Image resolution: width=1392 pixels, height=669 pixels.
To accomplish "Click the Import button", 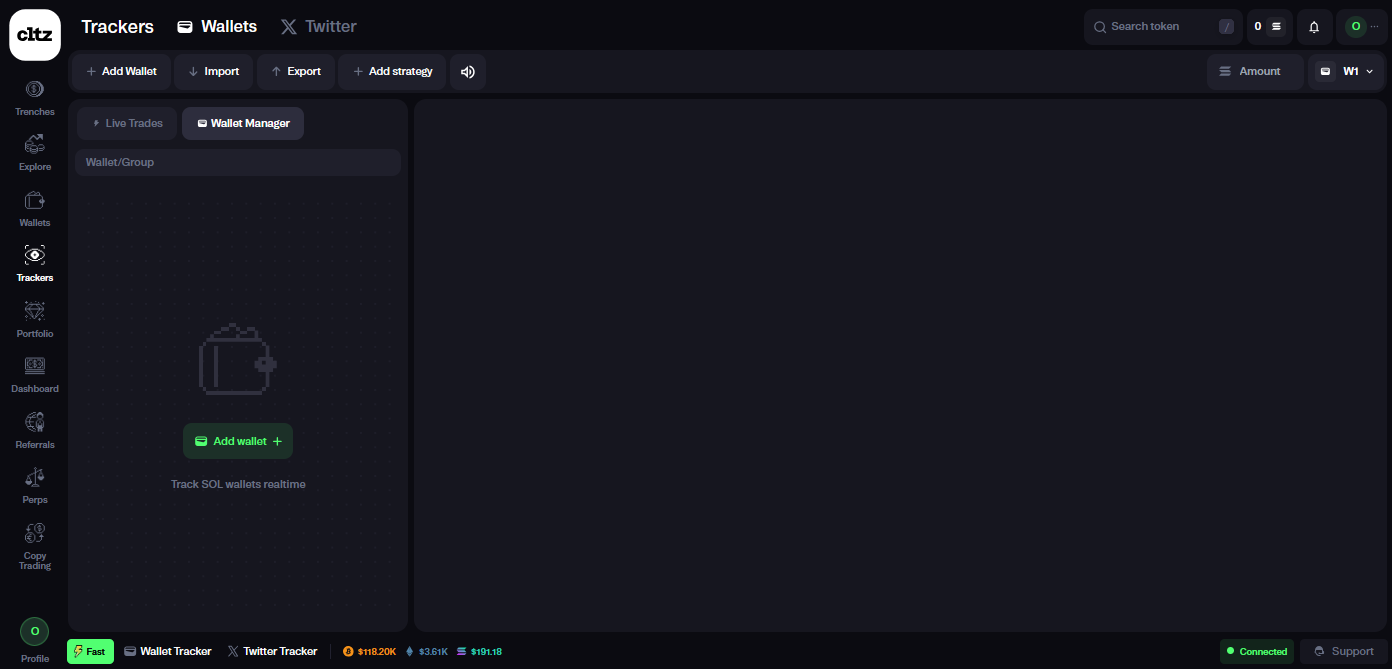I will 213,72.
